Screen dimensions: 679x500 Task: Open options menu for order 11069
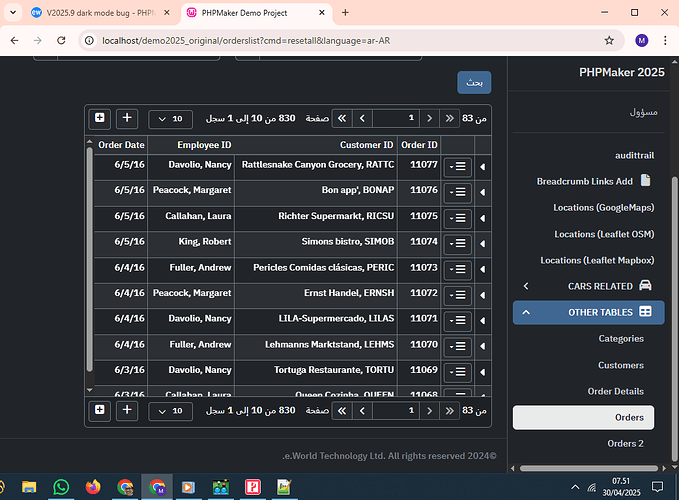pos(458,372)
